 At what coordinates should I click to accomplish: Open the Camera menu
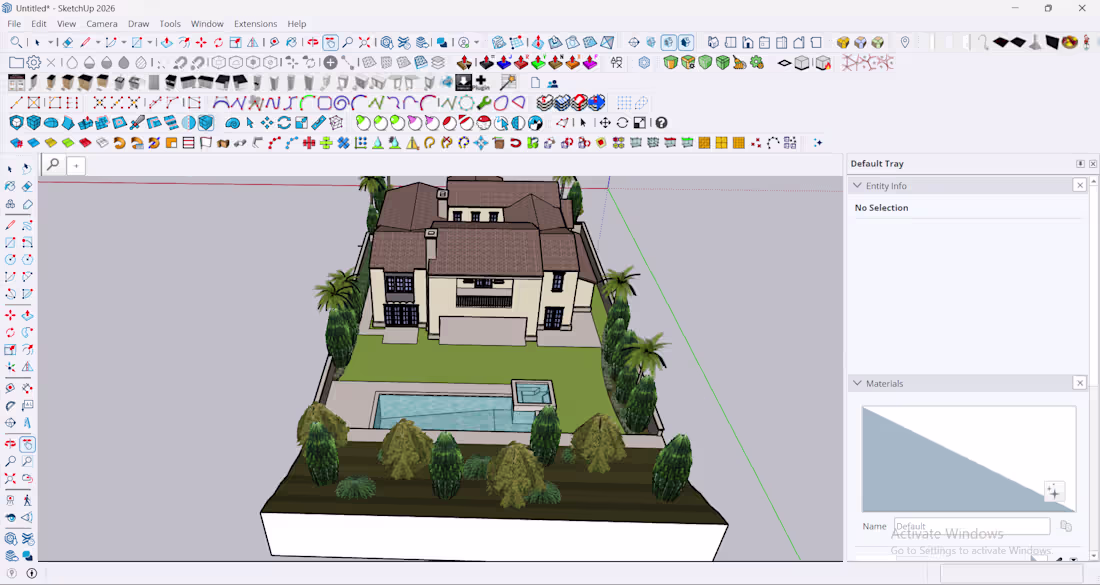coord(102,23)
